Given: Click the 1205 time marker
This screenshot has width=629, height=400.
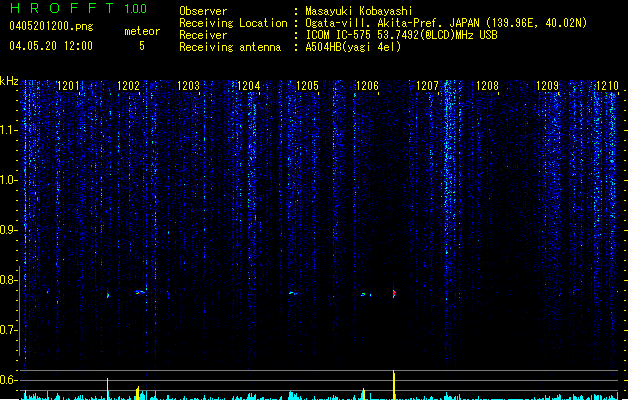Looking at the screenshot, I should (x=307, y=86).
